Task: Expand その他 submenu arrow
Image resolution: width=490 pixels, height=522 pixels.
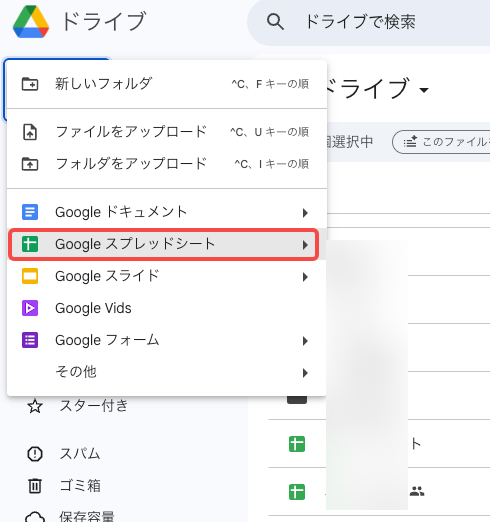Action: click(x=305, y=373)
